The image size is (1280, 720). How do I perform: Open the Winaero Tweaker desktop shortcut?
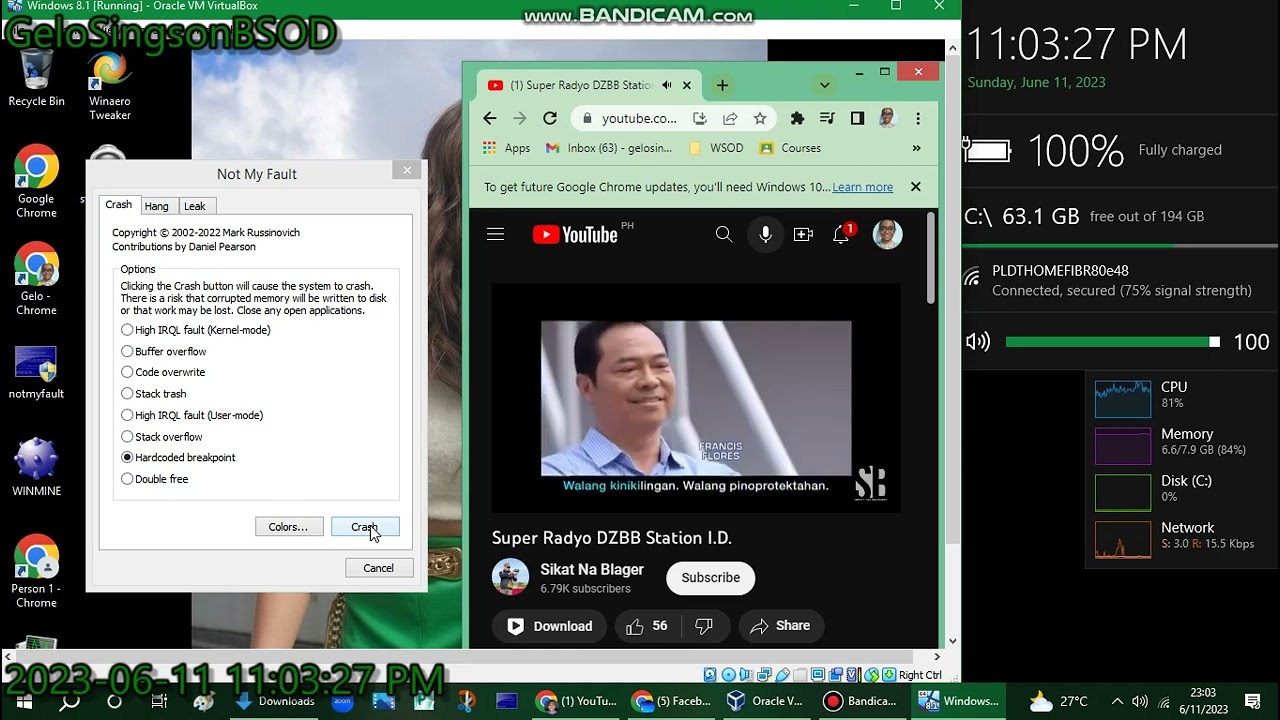tap(109, 86)
